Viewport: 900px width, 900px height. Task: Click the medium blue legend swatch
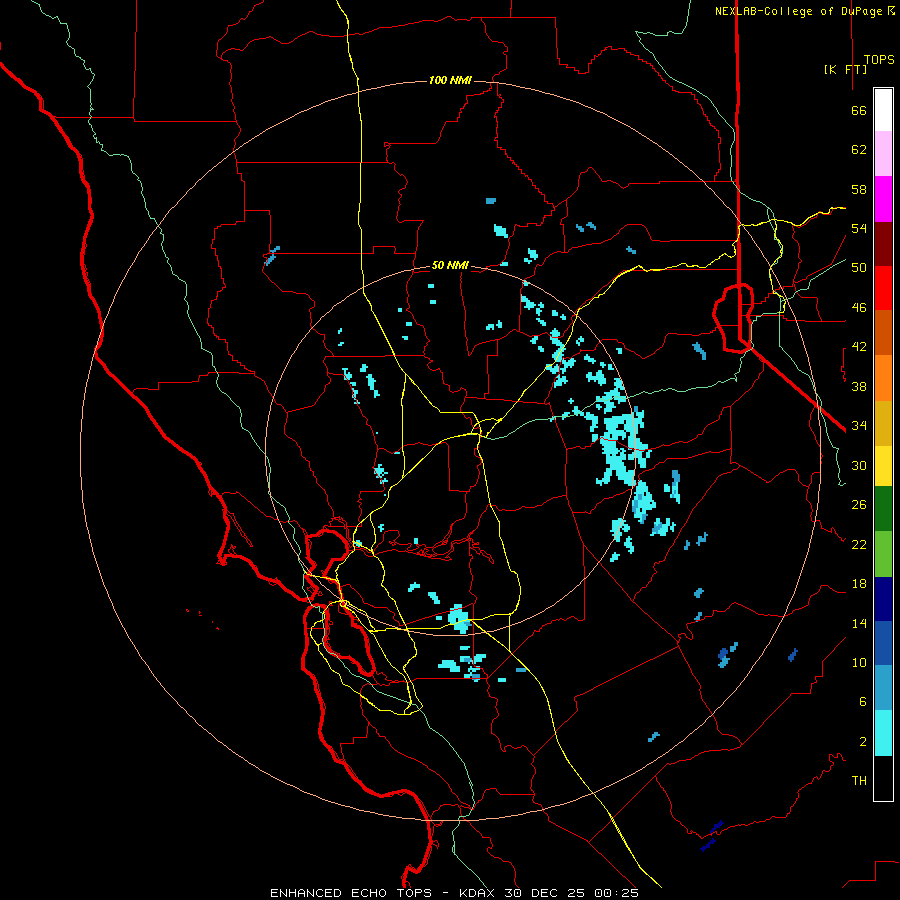pyautogui.click(x=883, y=643)
